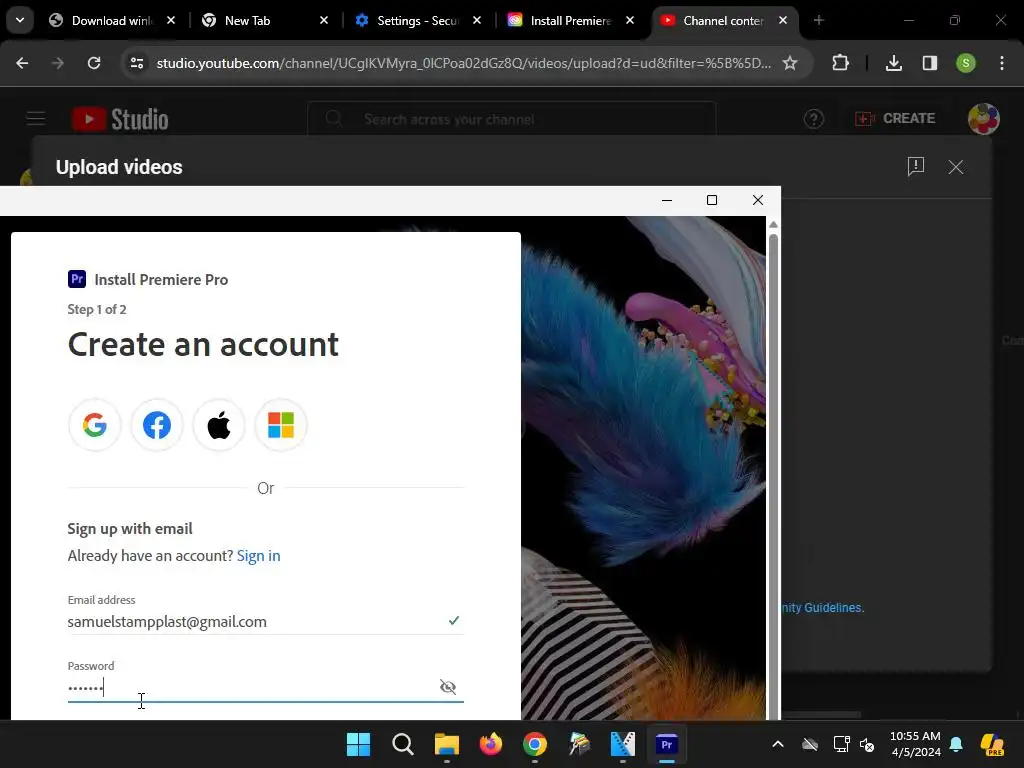Click the YouTube Studio logo
Viewport: 1024px width, 768px height.
(x=120, y=119)
